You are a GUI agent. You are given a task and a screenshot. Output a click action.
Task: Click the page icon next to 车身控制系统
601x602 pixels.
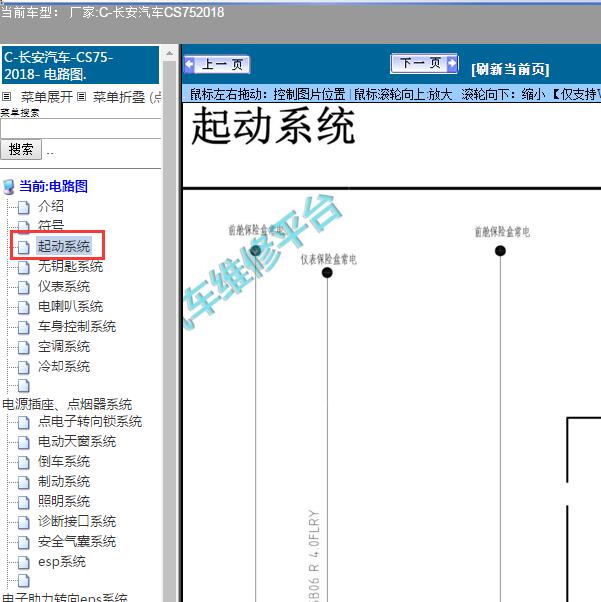(23, 327)
